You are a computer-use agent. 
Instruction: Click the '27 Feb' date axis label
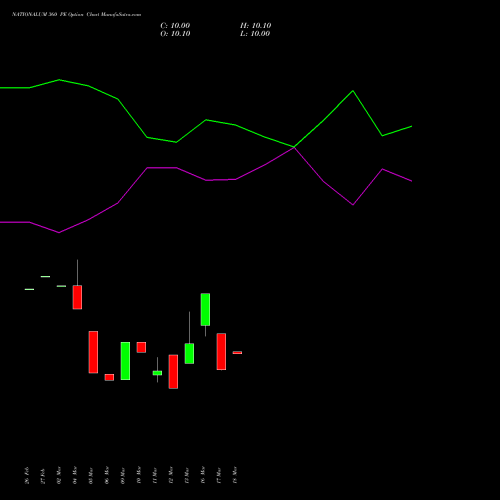point(43,475)
